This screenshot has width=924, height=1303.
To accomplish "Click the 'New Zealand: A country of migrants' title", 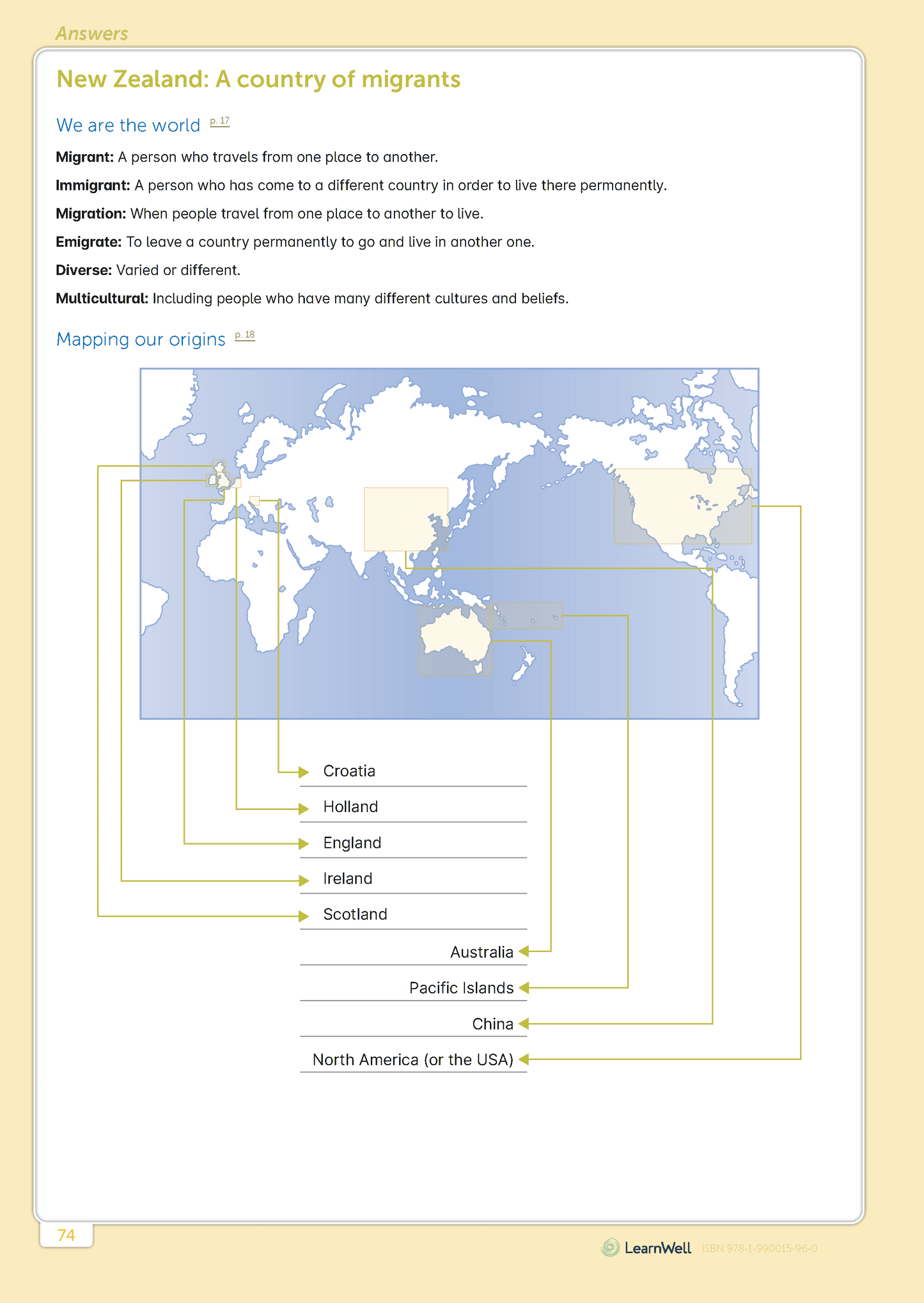I will tap(258, 79).
